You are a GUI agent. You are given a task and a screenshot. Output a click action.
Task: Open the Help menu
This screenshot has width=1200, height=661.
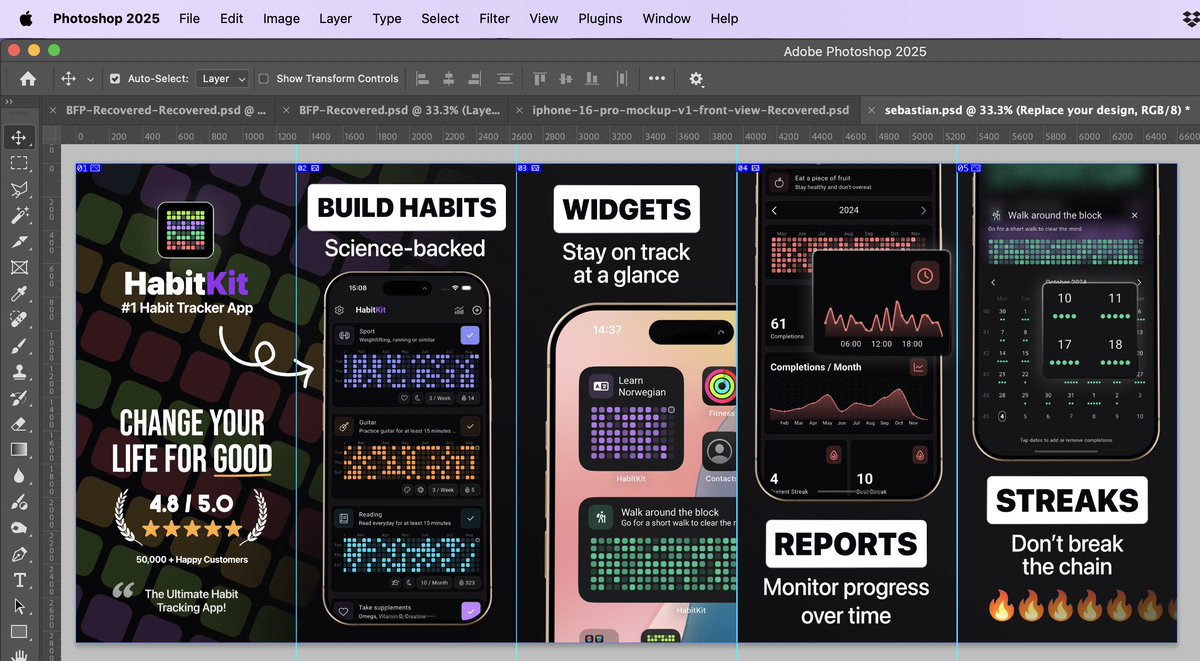pos(724,18)
